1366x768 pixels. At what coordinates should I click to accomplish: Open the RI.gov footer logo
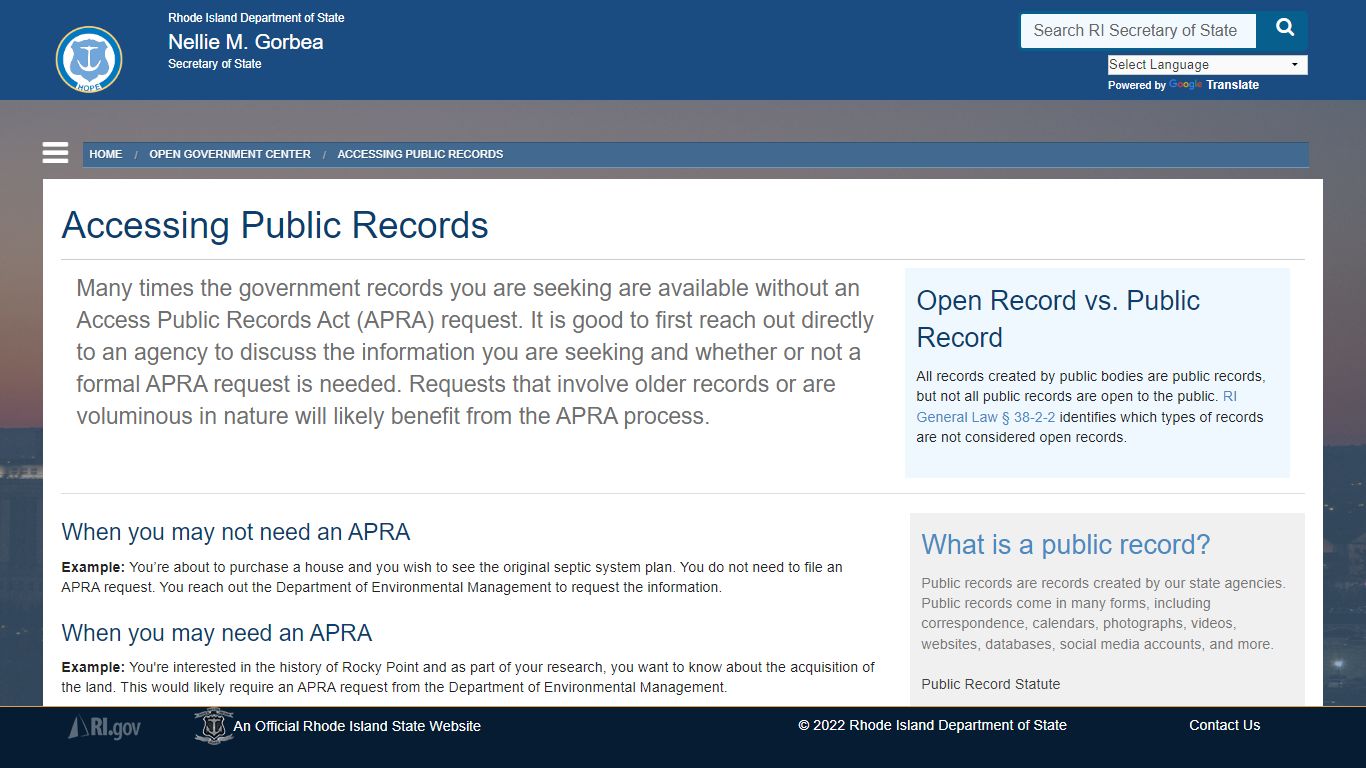(x=105, y=727)
